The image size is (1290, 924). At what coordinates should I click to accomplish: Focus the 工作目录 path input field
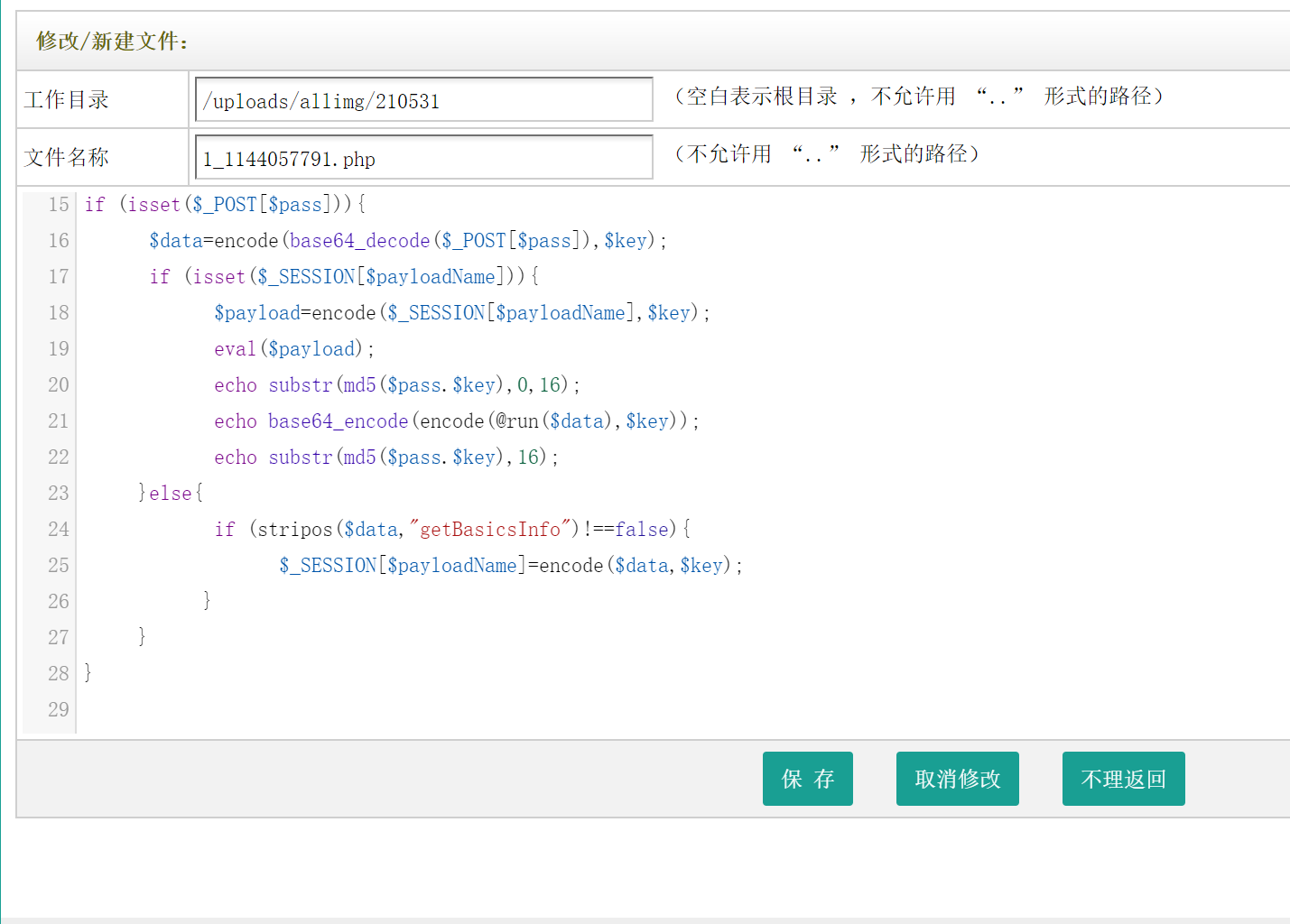click(x=423, y=99)
